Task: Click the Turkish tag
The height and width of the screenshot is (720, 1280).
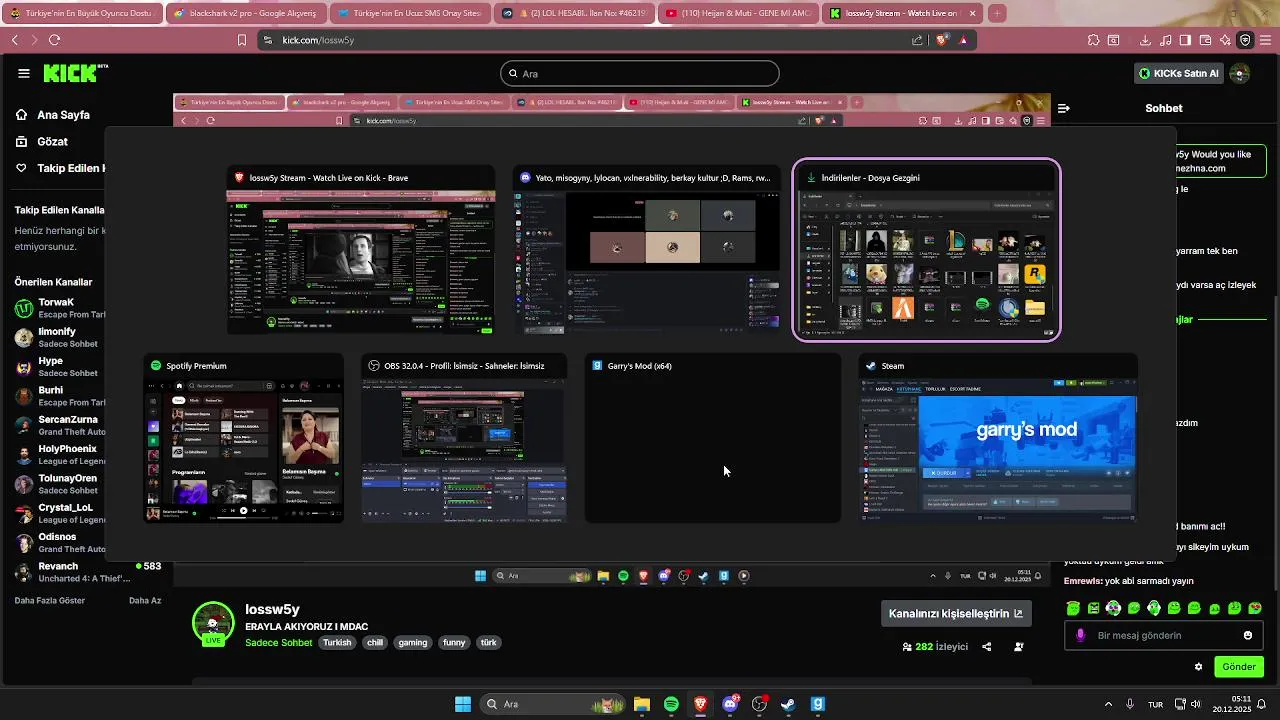Action: pyautogui.click(x=337, y=643)
